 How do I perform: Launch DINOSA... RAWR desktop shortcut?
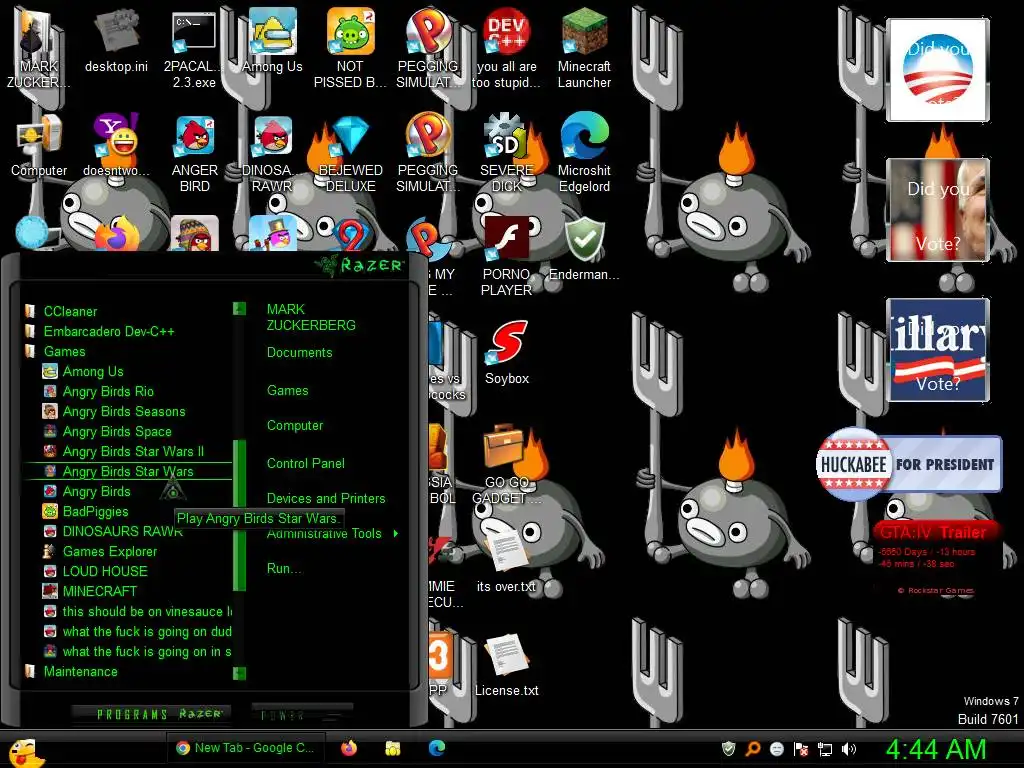(272, 154)
